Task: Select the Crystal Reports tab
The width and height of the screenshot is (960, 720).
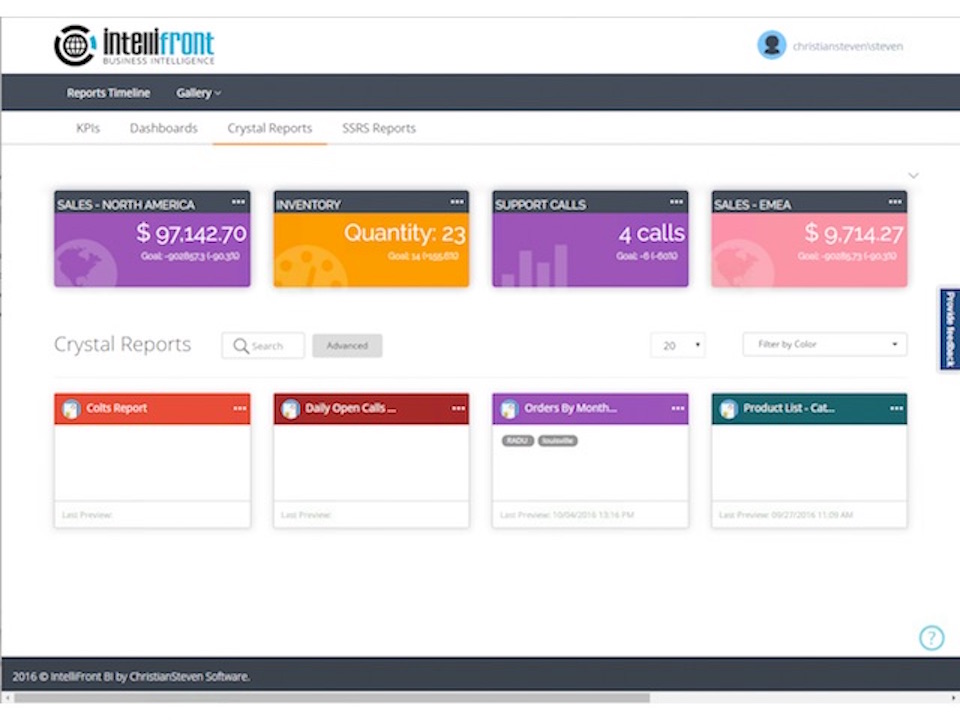Action: coord(270,128)
